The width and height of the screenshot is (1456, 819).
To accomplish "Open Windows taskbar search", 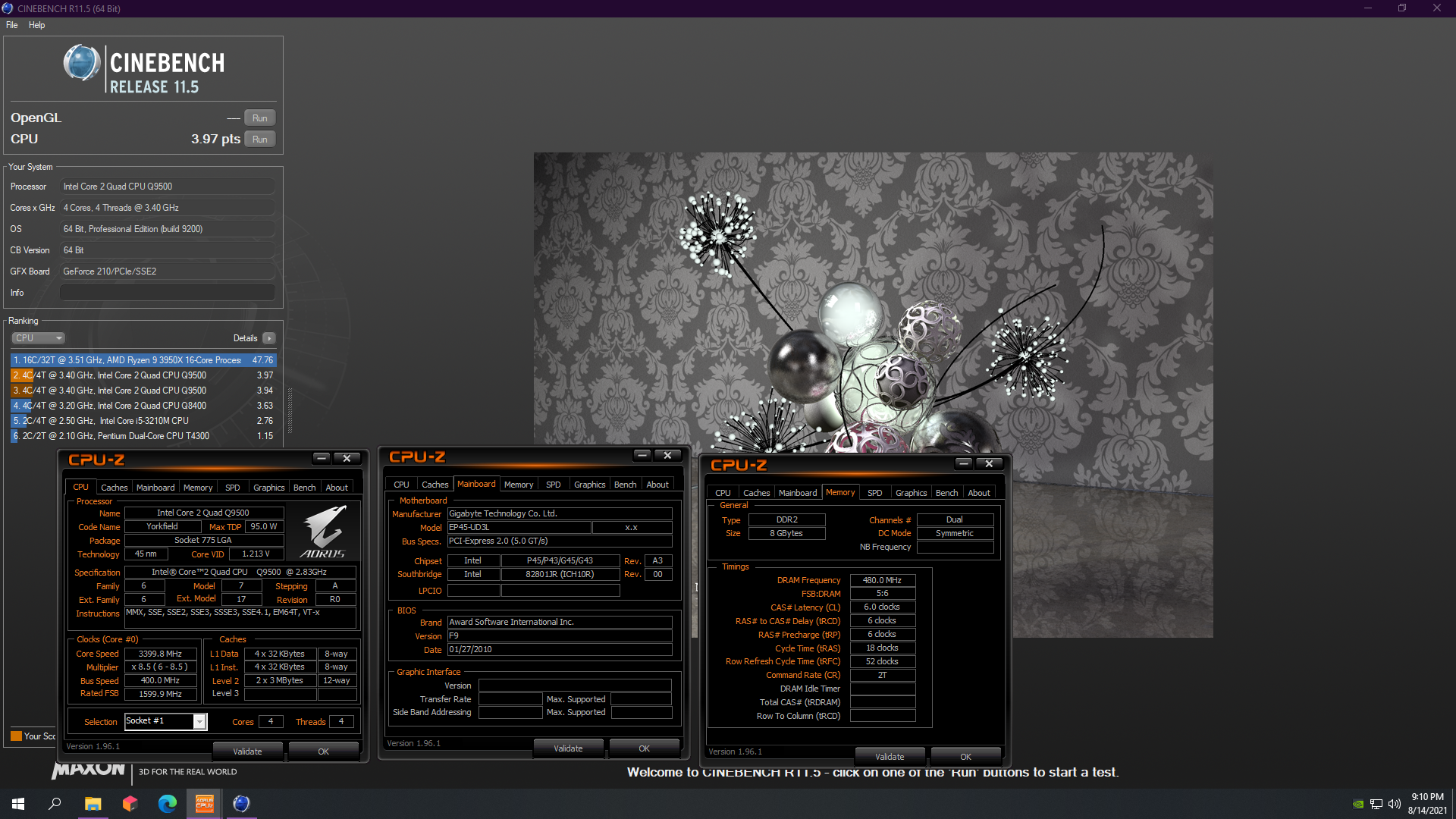I will (x=55, y=804).
